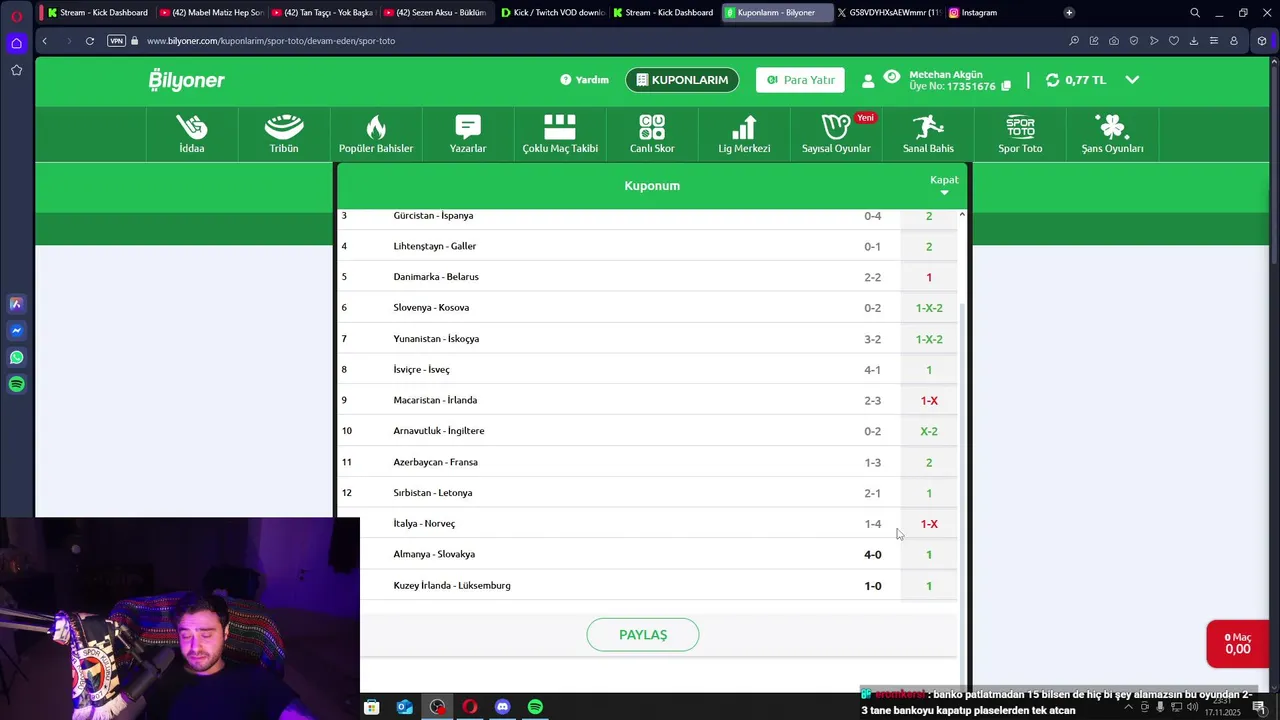Open the Yardım help link
This screenshot has width=1280, height=720.
(584, 80)
